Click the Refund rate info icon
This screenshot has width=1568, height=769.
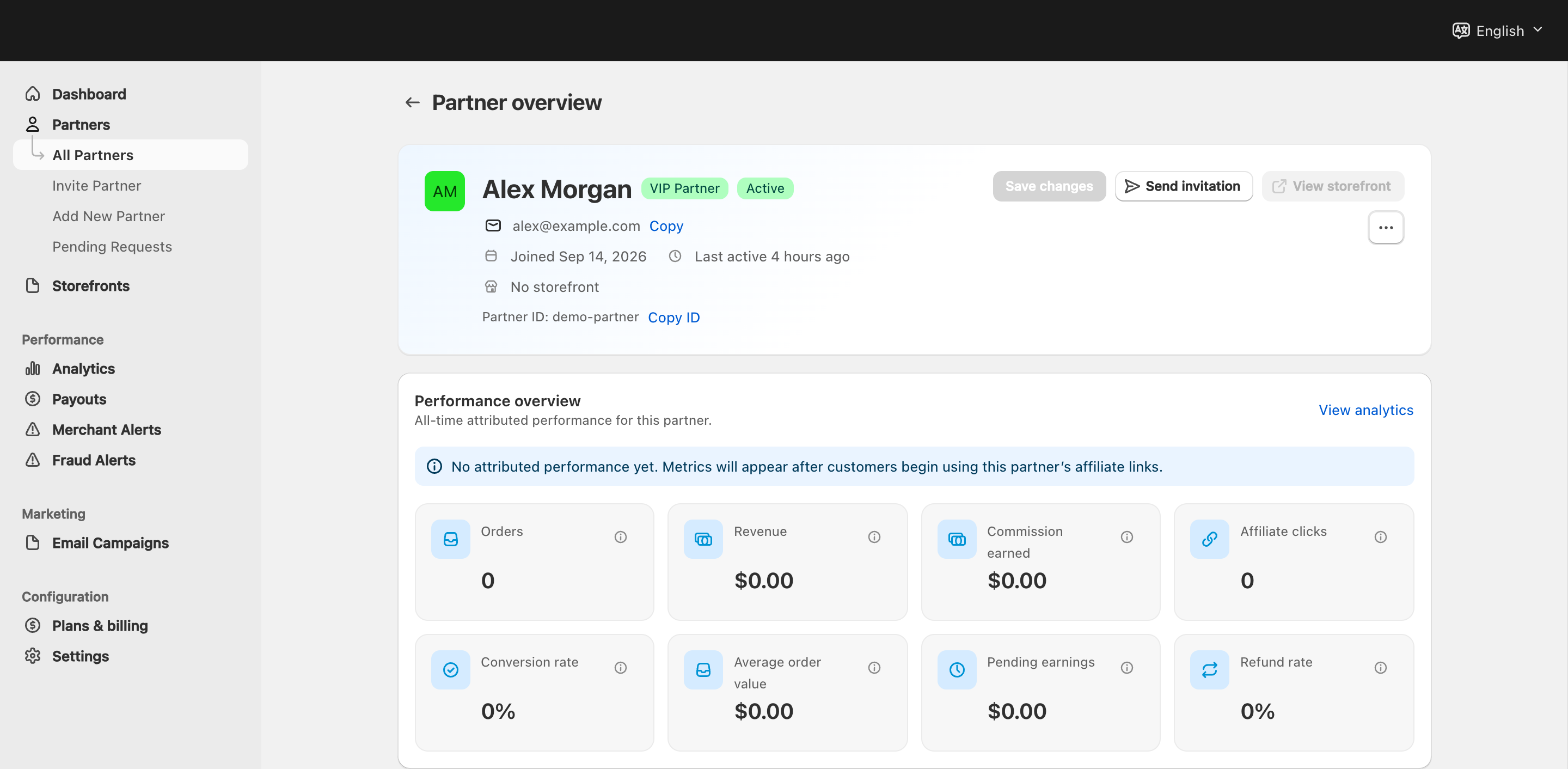[1381, 667]
